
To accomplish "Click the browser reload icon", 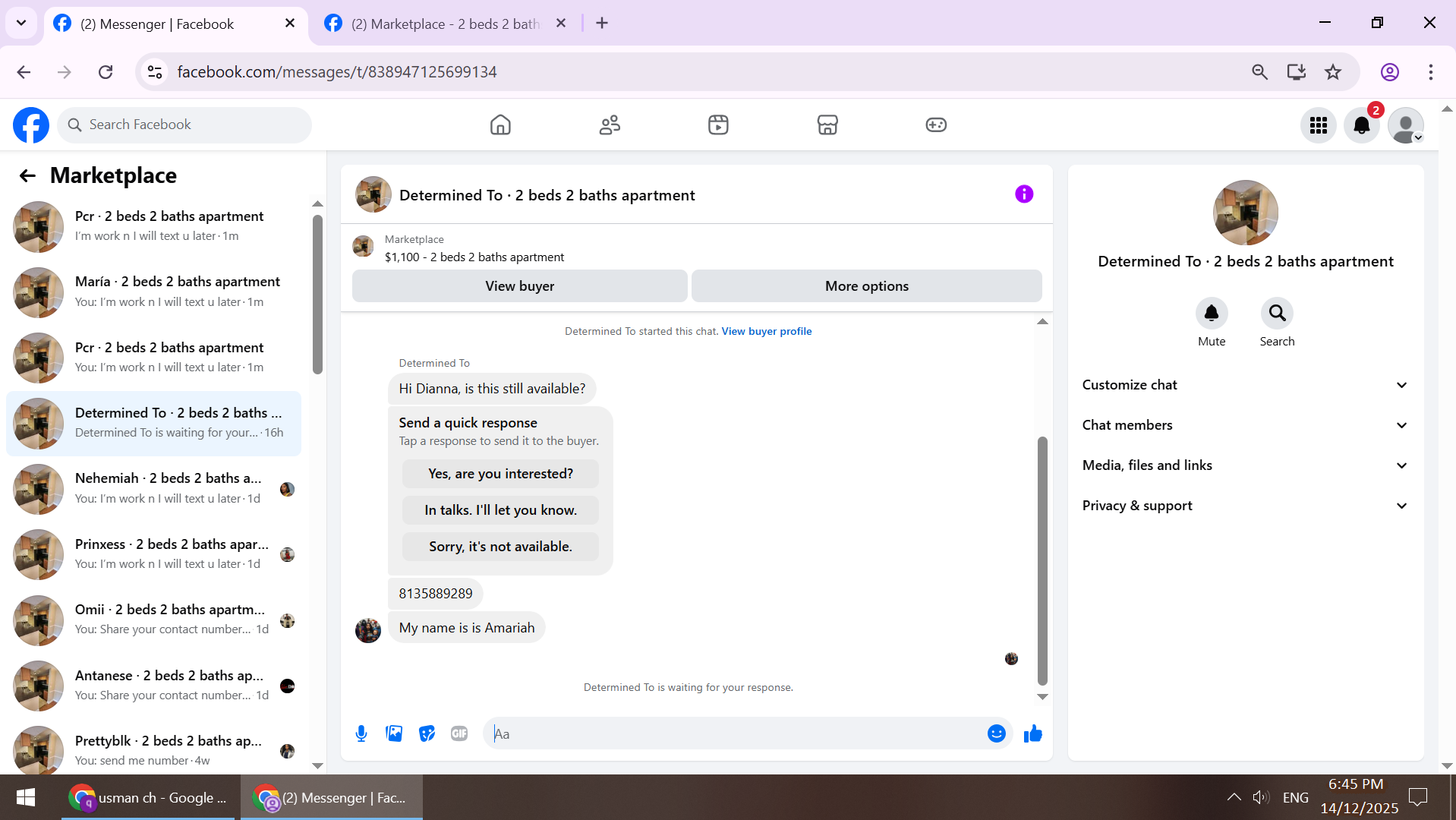I will pos(106,72).
